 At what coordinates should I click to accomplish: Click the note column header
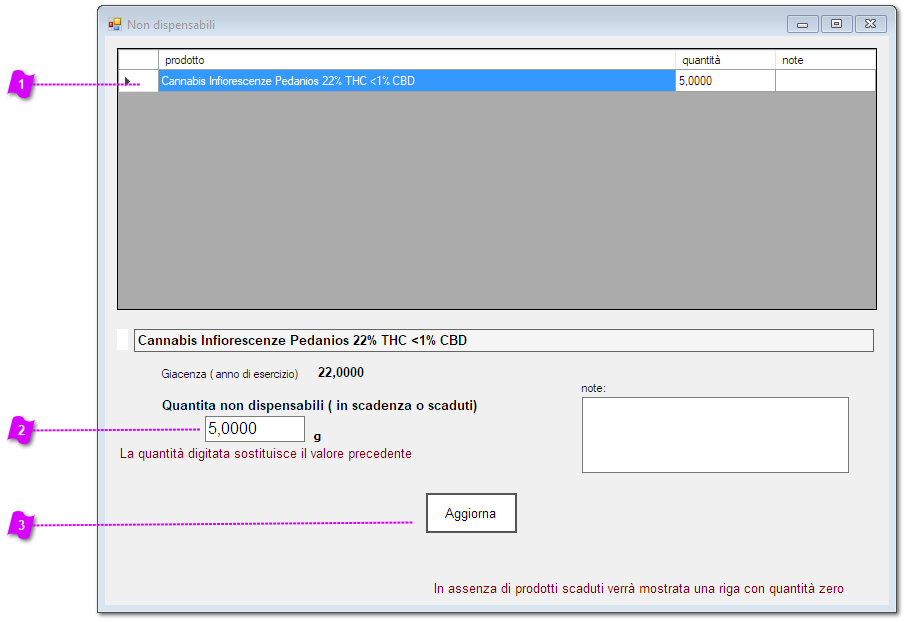point(825,60)
